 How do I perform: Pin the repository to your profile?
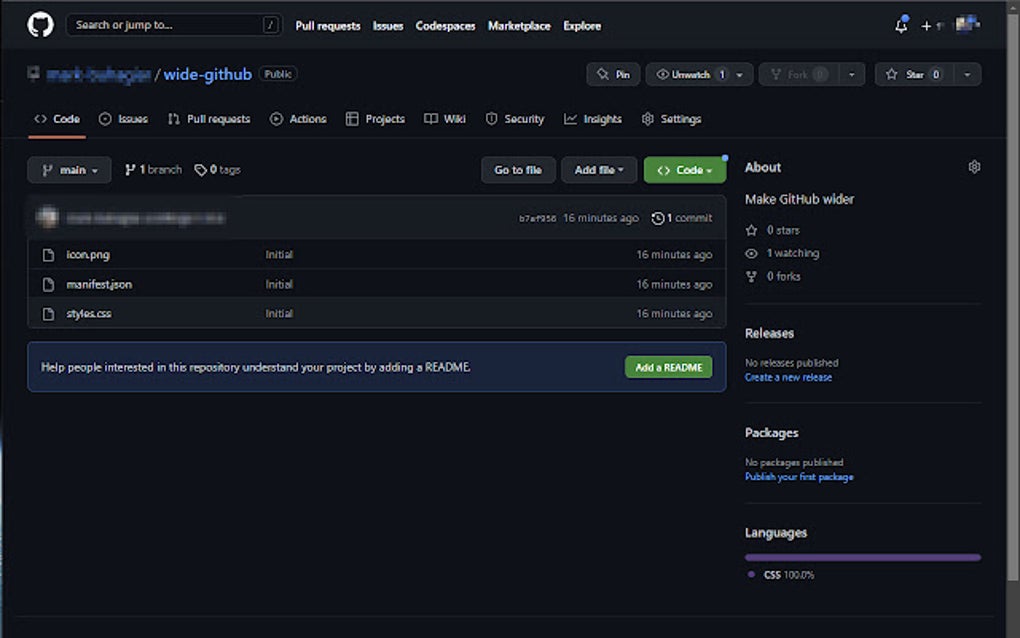612,73
